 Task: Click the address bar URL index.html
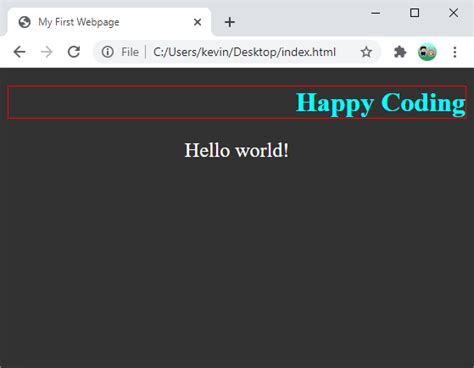point(244,52)
